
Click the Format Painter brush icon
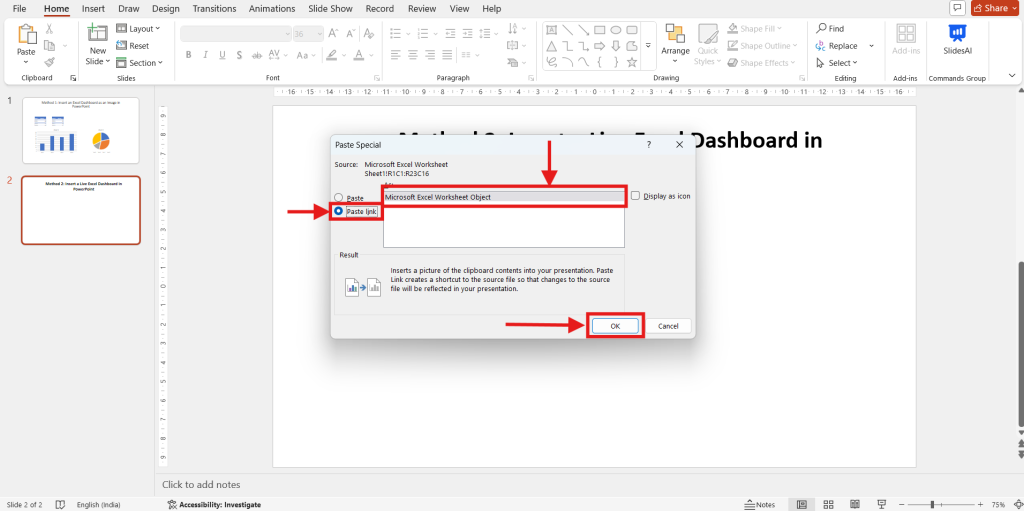pos(49,62)
